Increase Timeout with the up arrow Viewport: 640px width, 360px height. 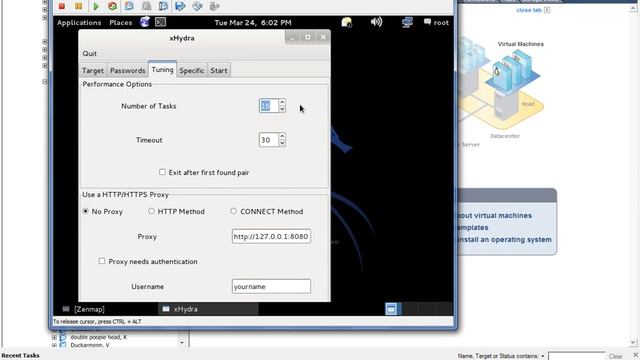click(x=282, y=136)
